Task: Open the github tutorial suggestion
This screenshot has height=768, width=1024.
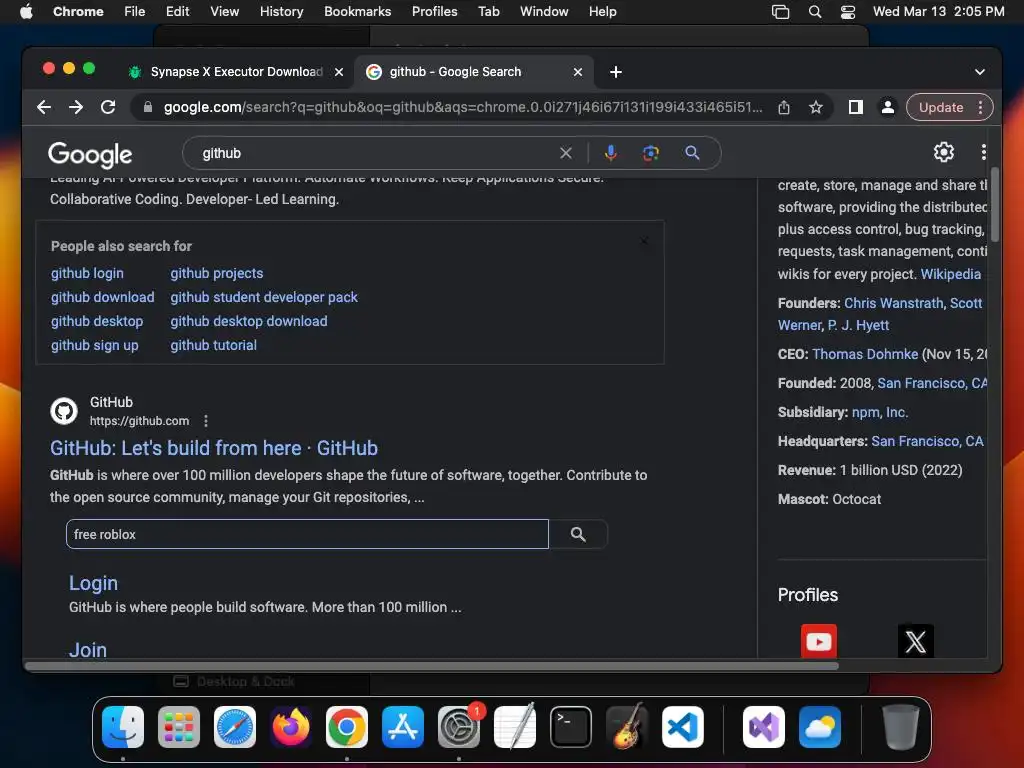Action: [x=214, y=345]
